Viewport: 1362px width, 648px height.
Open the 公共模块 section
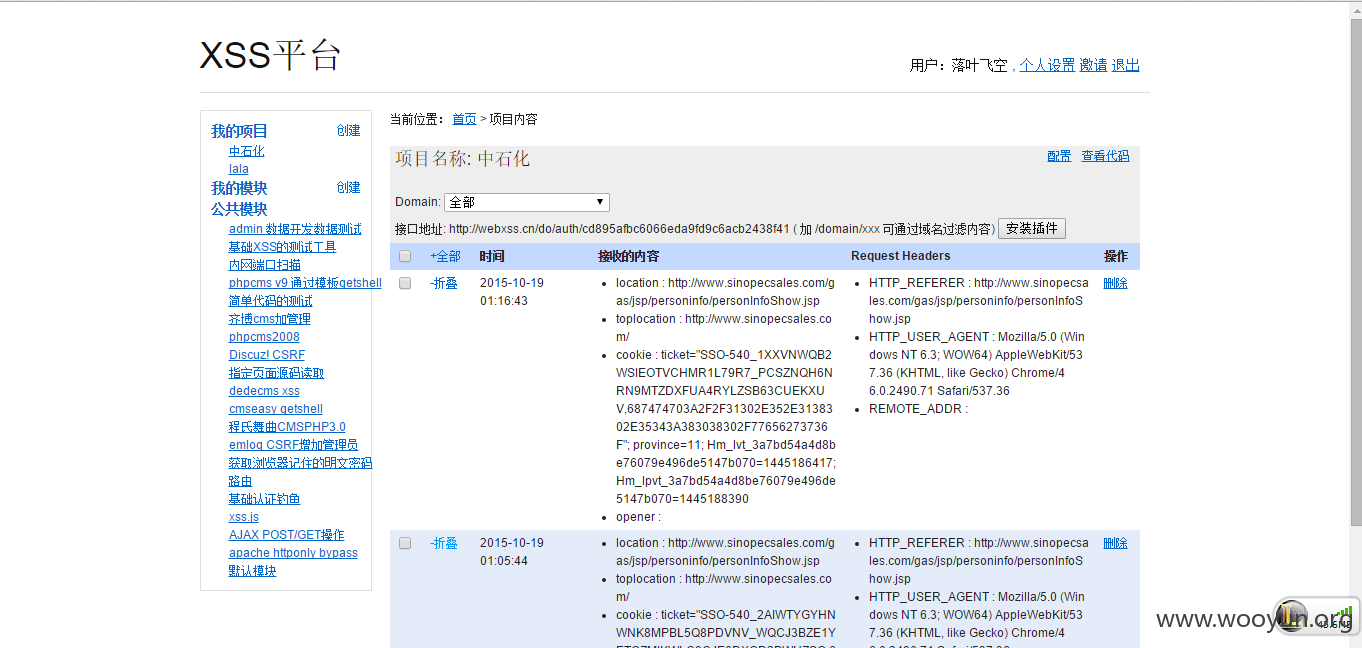(x=239, y=209)
